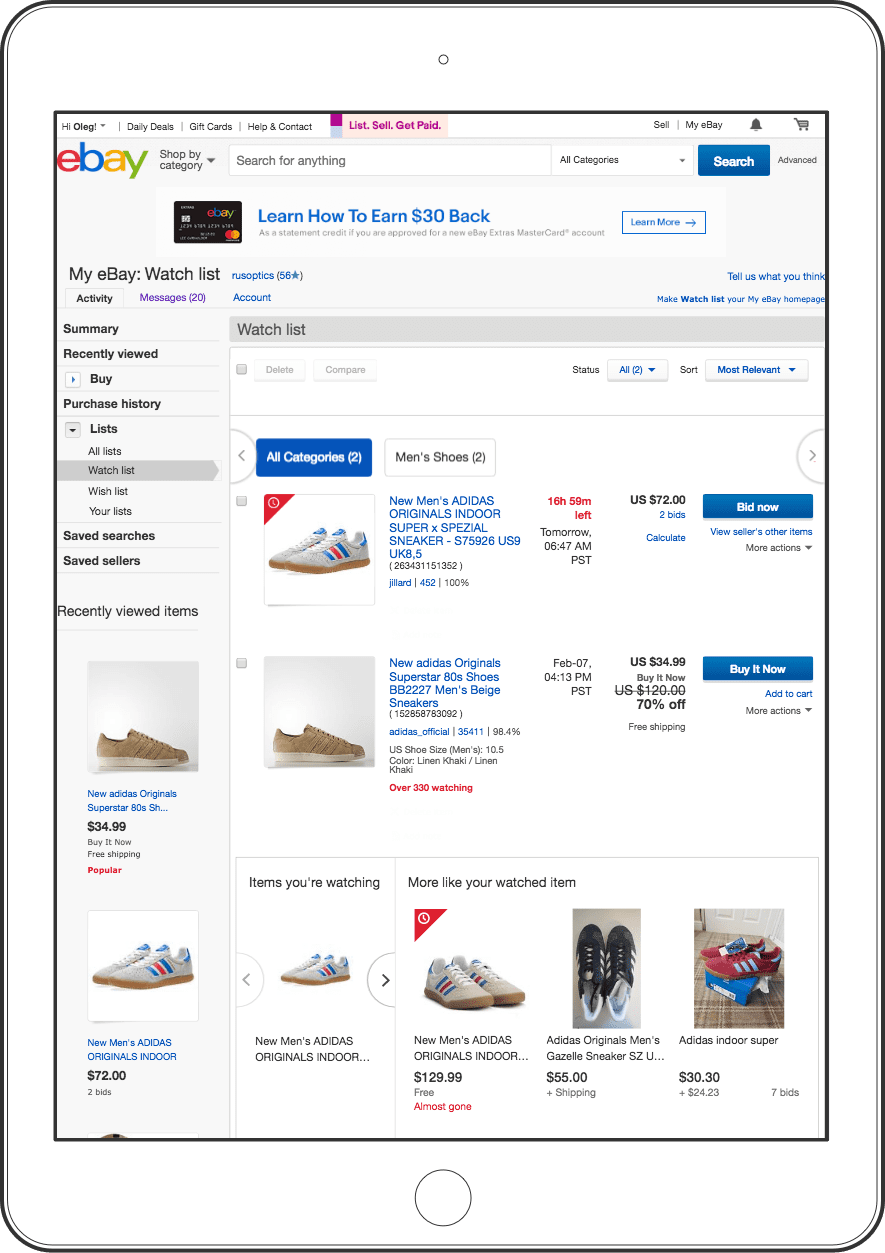Click the Bid now button
Viewport: 885px width, 1253px height.
(x=758, y=507)
